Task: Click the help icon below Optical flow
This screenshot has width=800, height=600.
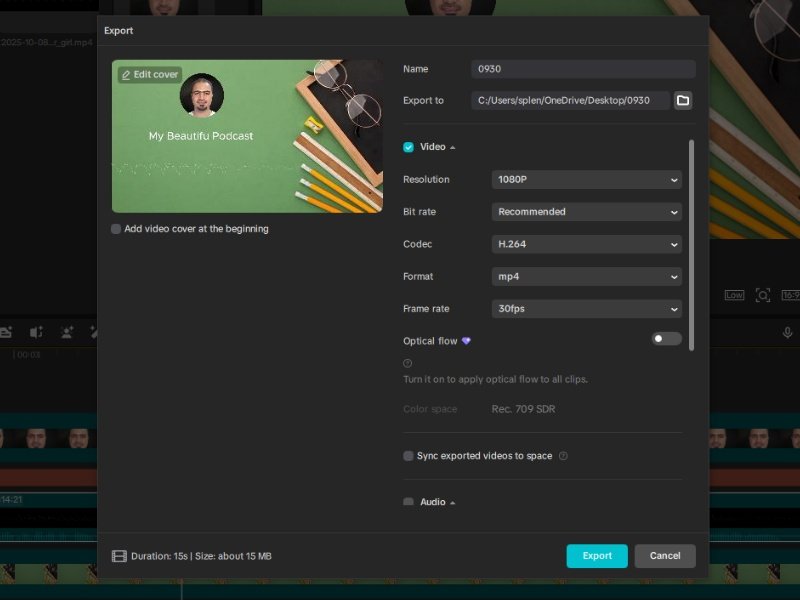Action: 408,364
